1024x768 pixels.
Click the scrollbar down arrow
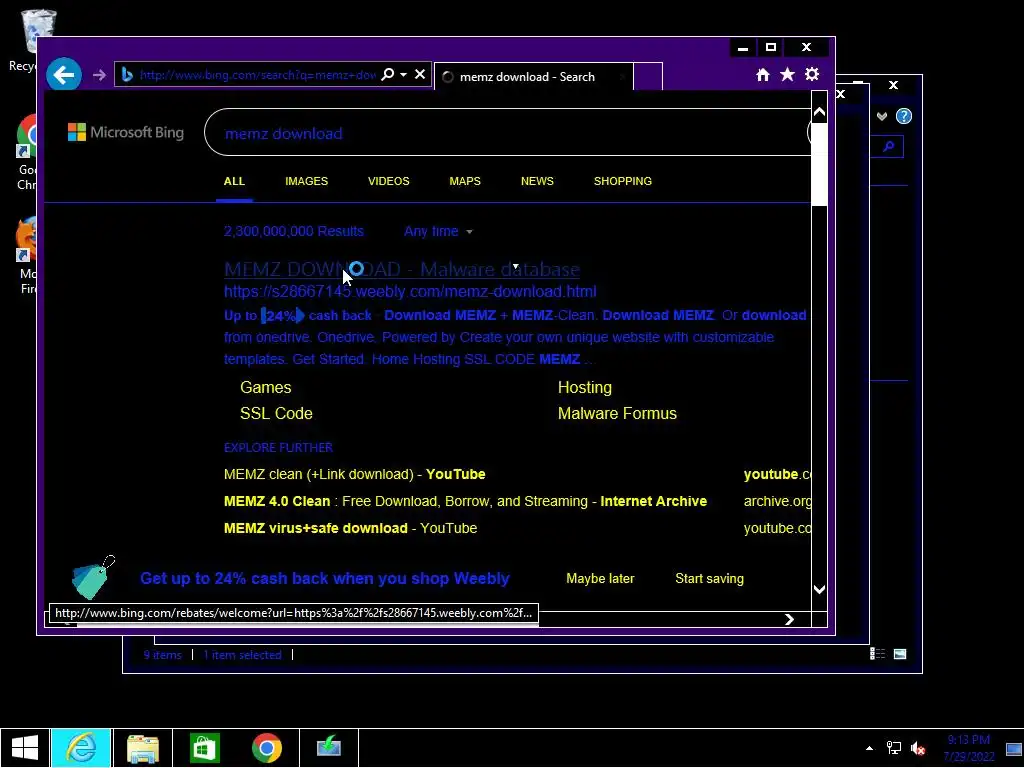(819, 589)
